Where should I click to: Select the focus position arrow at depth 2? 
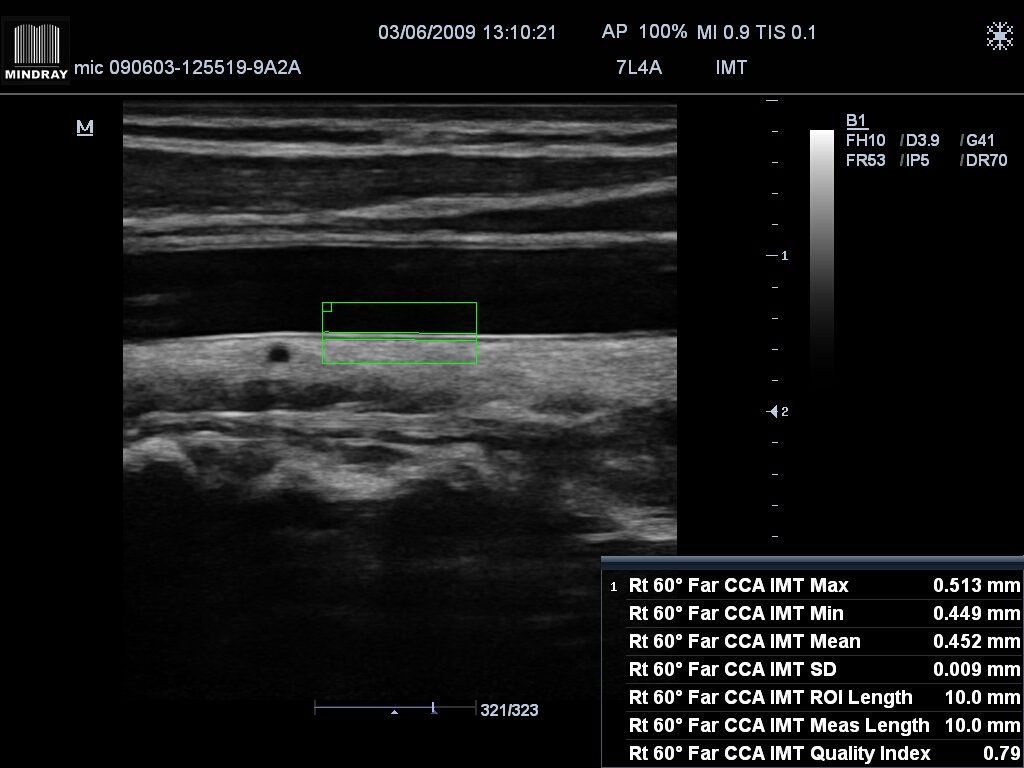coord(772,412)
